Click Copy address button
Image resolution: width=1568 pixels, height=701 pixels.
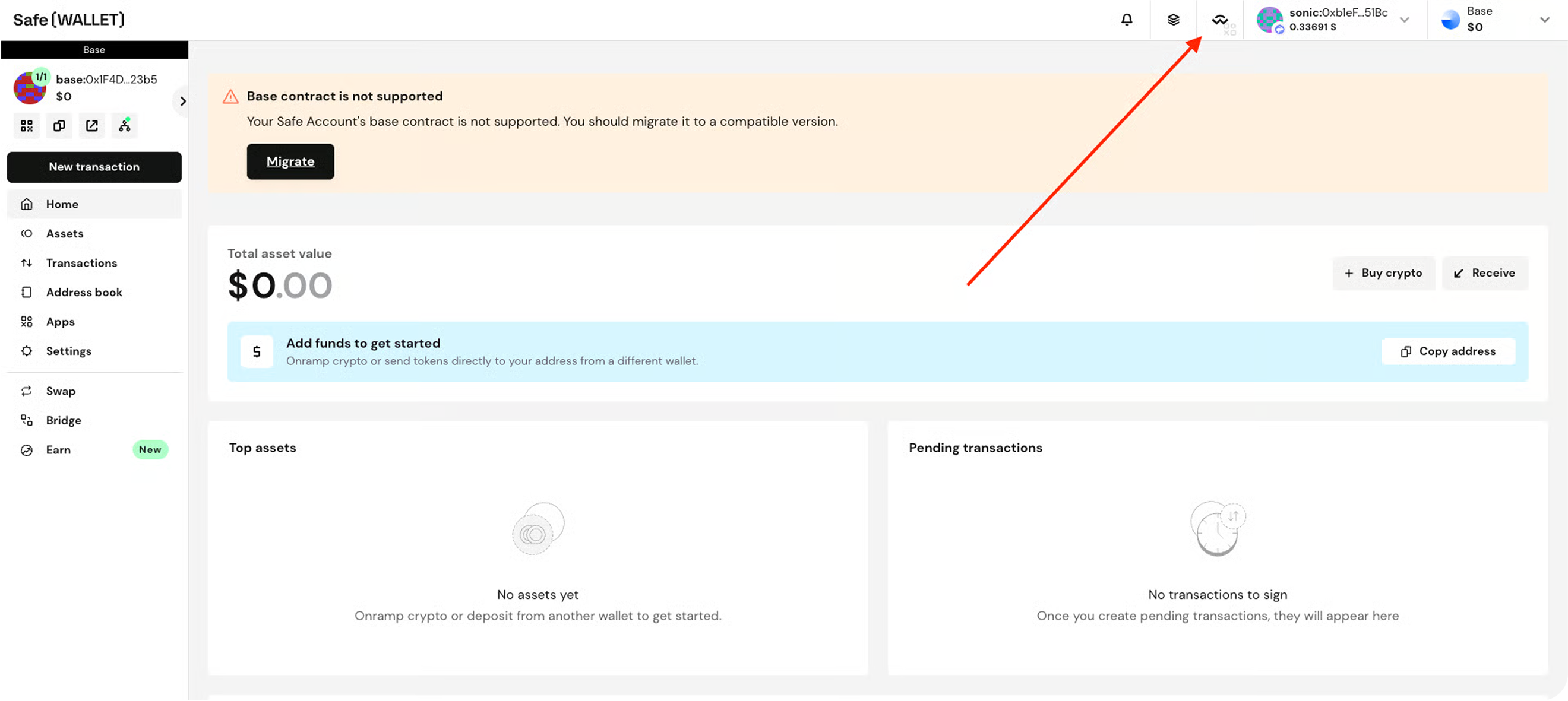click(x=1447, y=351)
